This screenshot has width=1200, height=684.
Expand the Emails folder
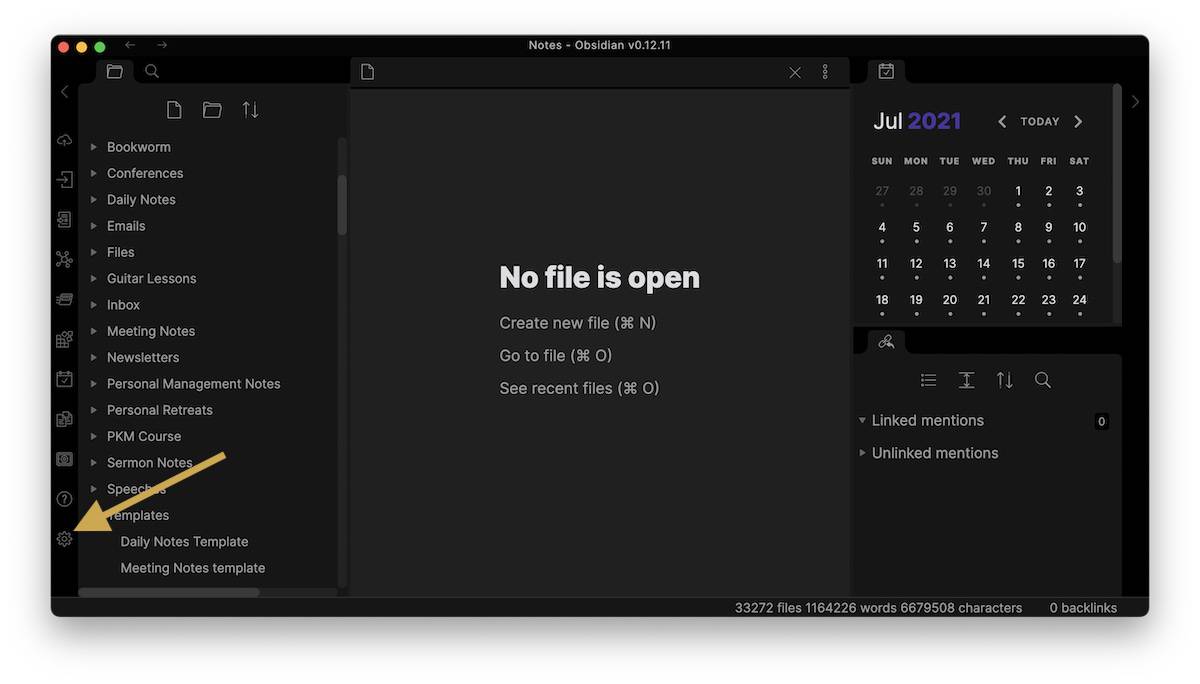(93, 226)
